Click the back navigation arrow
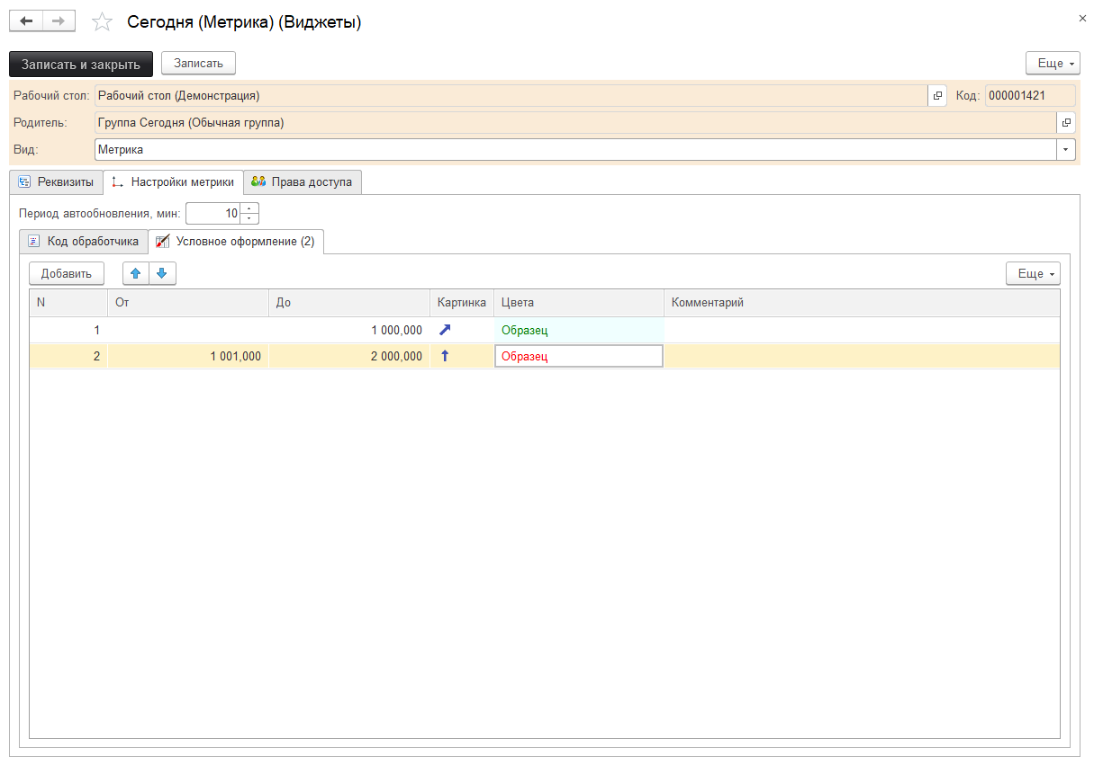This screenshot has width=1093, height=766. point(25,21)
